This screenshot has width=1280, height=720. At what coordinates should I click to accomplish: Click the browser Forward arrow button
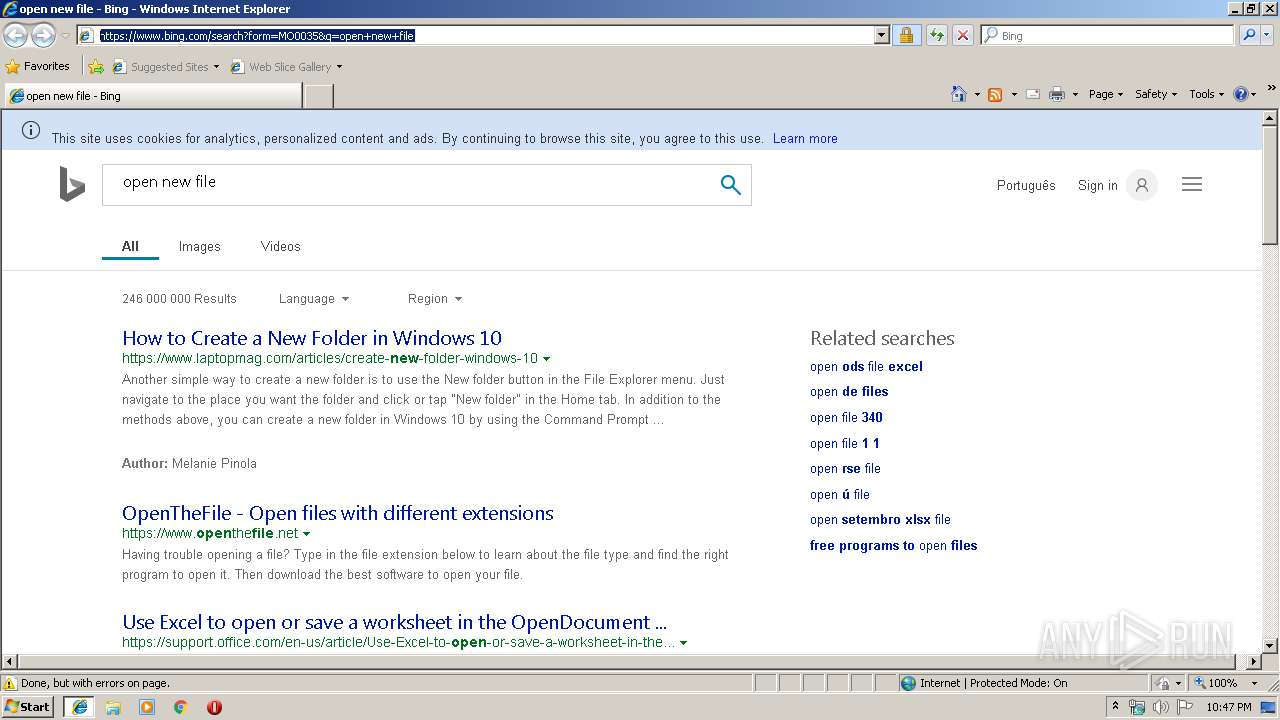[43, 35]
